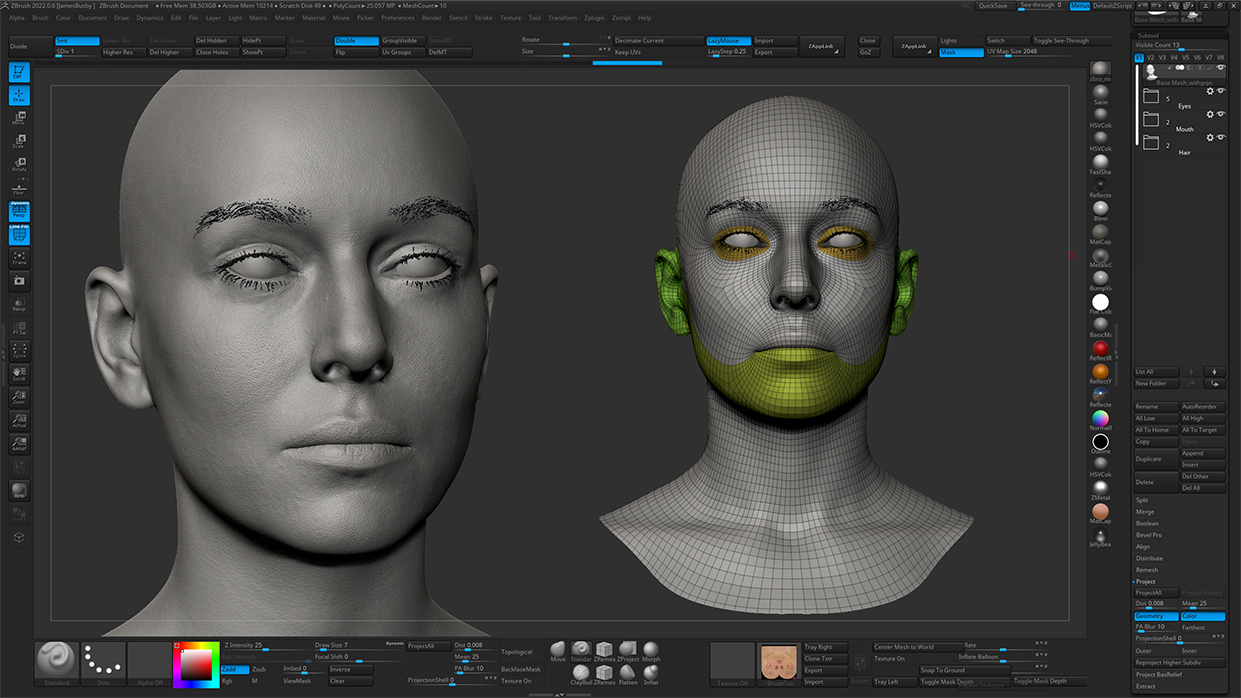Image resolution: width=1241 pixels, height=698 pixels.
Task: Pick a color in the color picker square
Action: [196, 663]
